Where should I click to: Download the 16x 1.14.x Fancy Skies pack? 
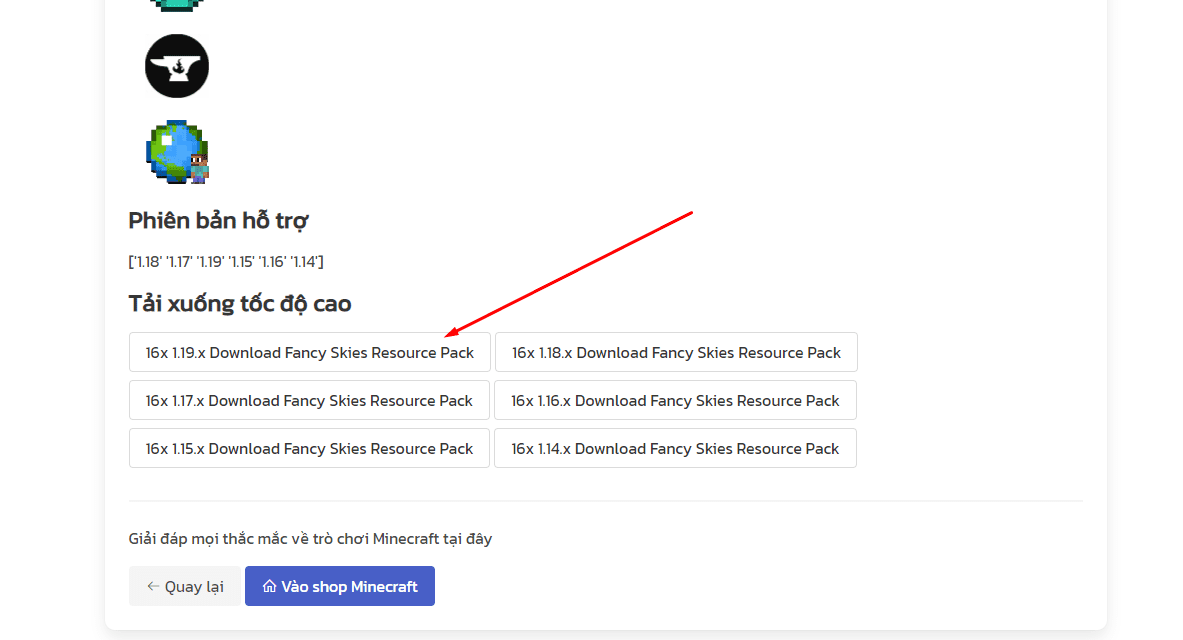pyautogui.click(x=675, y=449)
